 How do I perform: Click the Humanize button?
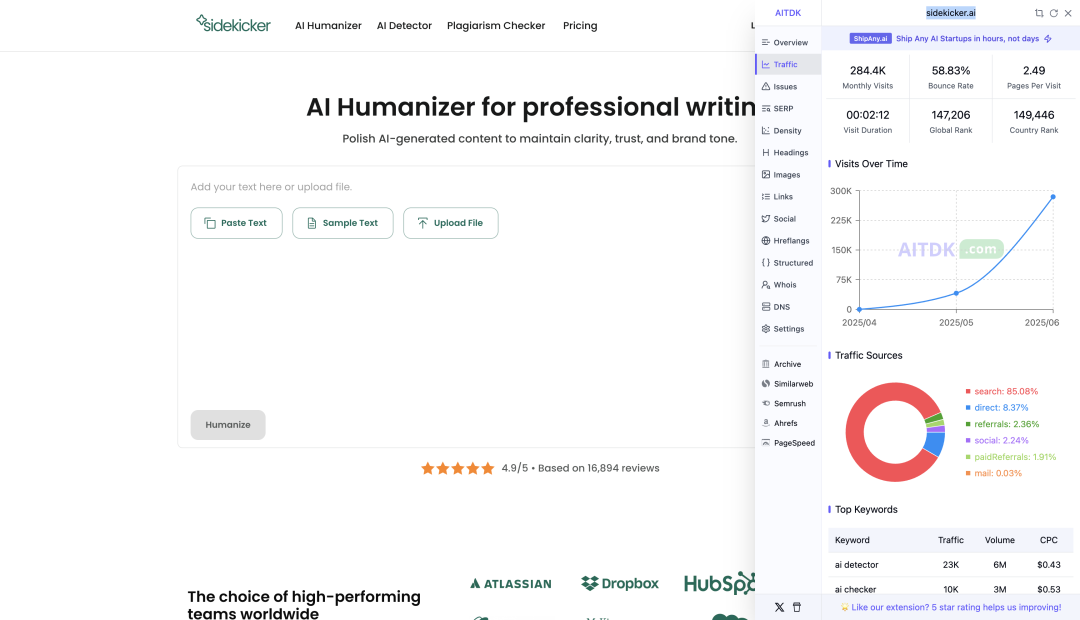click(x=228, y=425)
